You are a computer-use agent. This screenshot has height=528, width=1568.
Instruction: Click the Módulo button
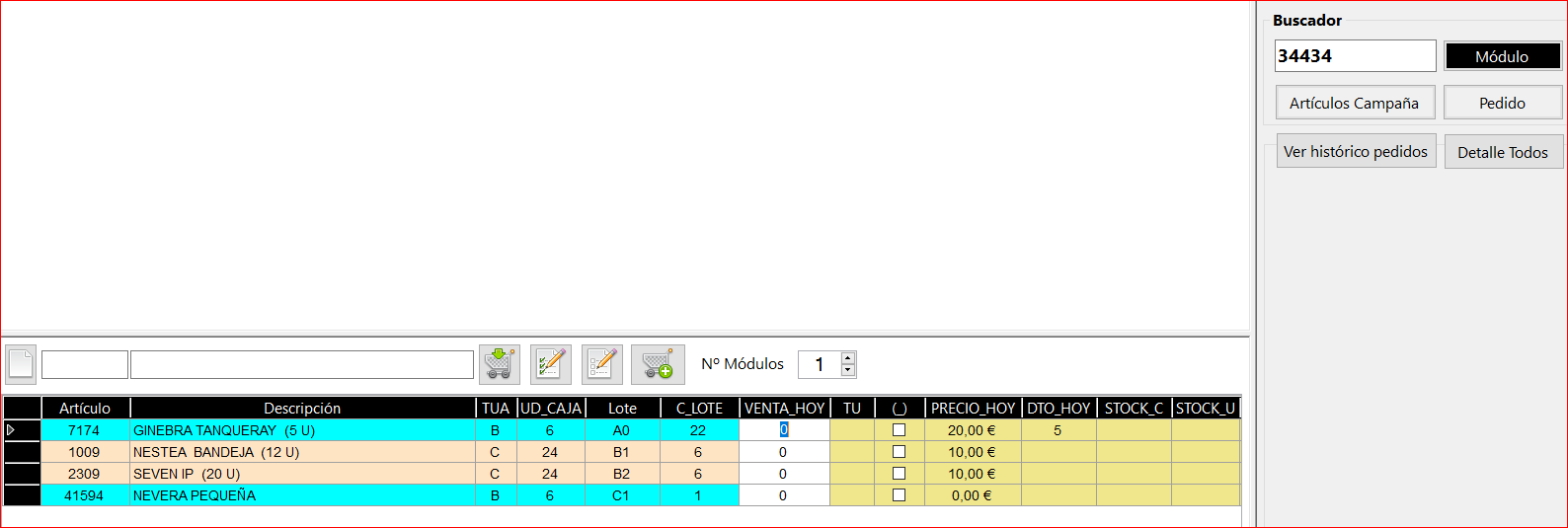point(1503,56)
